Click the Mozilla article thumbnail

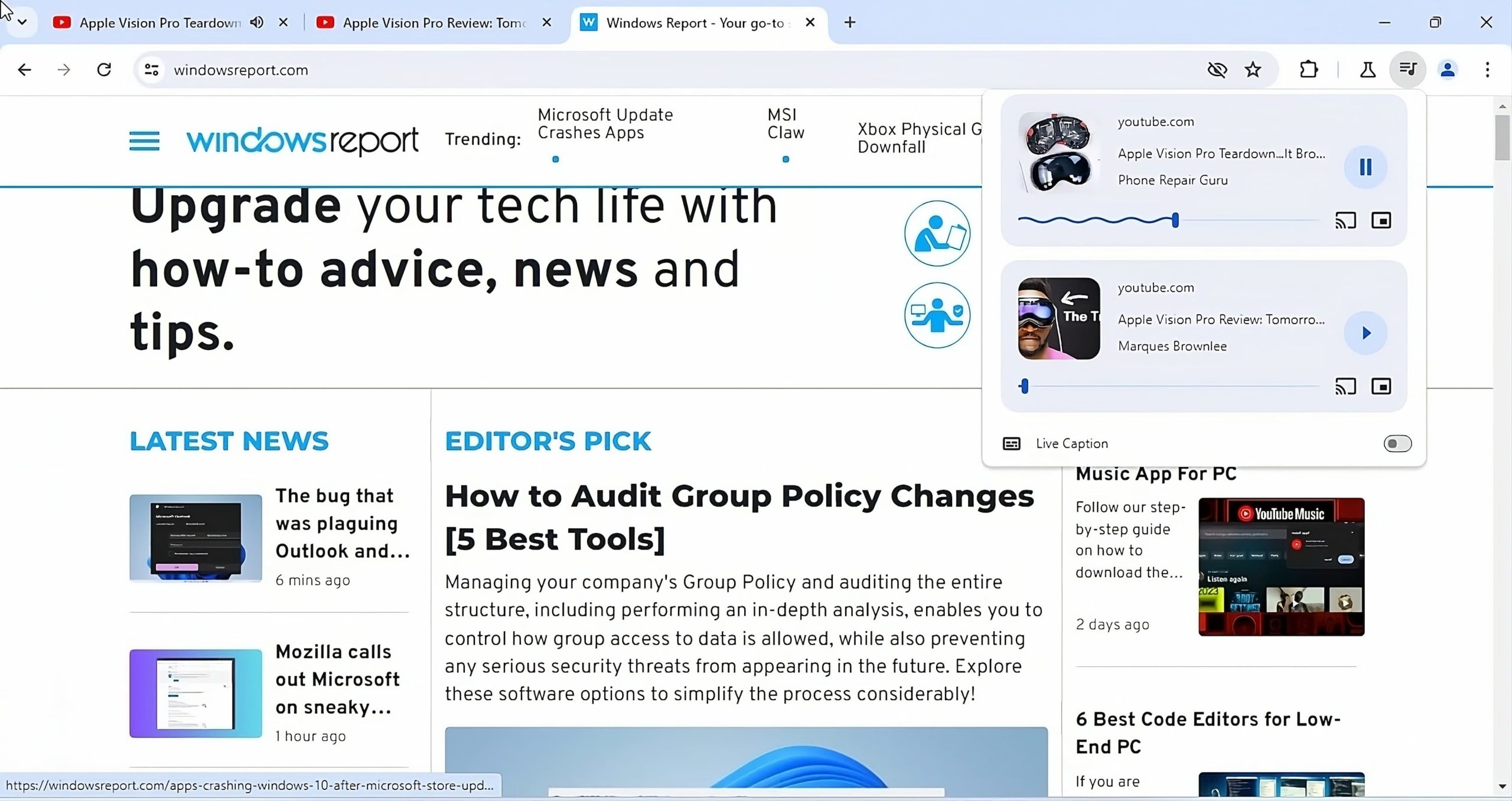(x=195, y=693)
